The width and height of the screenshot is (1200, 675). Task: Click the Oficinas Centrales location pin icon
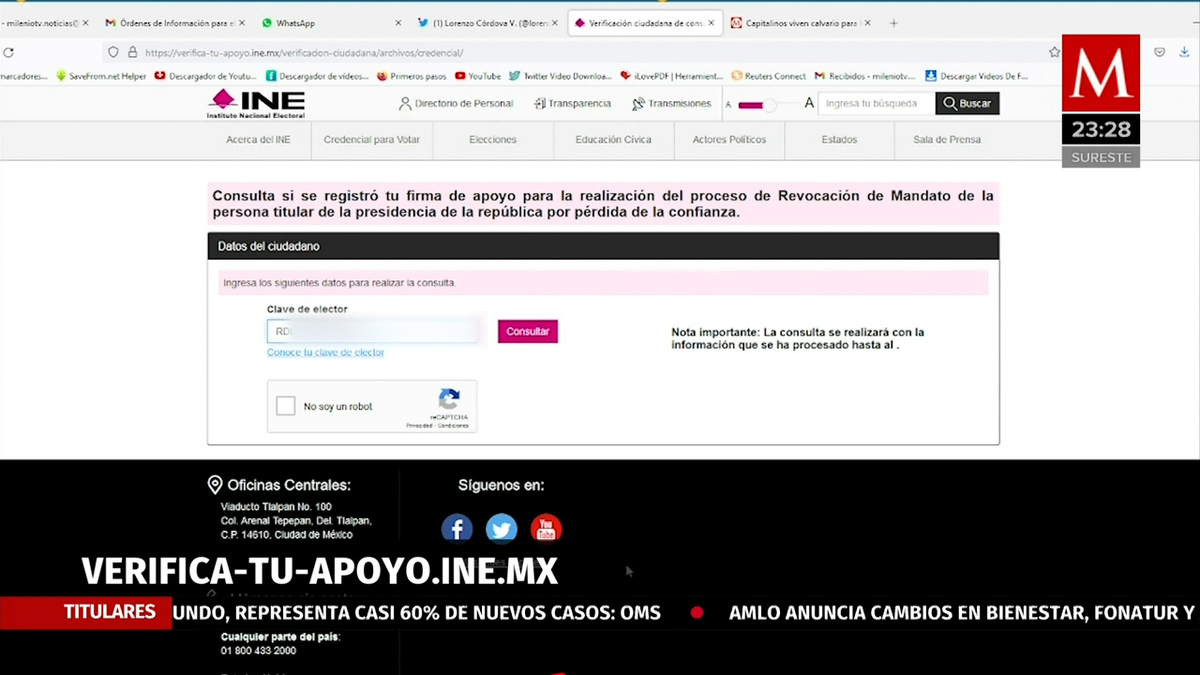pos(215,485)
